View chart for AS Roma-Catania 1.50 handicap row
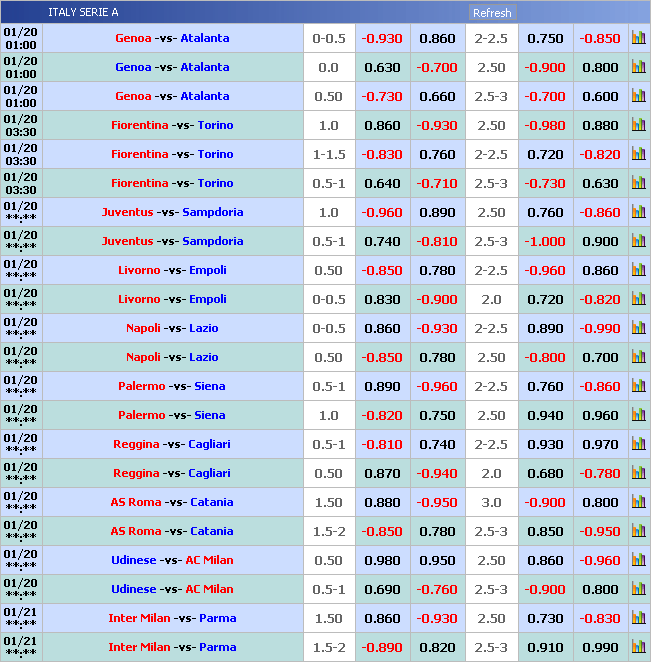Viewport: 651px width, 662px height. click(x=638, y=502)
